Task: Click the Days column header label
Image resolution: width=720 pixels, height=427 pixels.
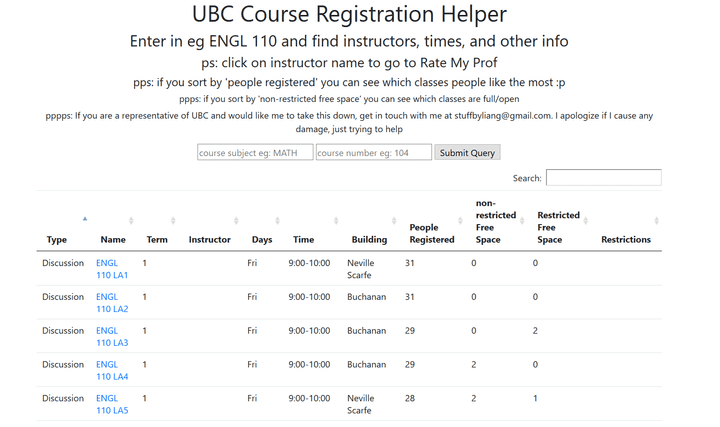Action: pyautogui.click(x=262, y=240)
